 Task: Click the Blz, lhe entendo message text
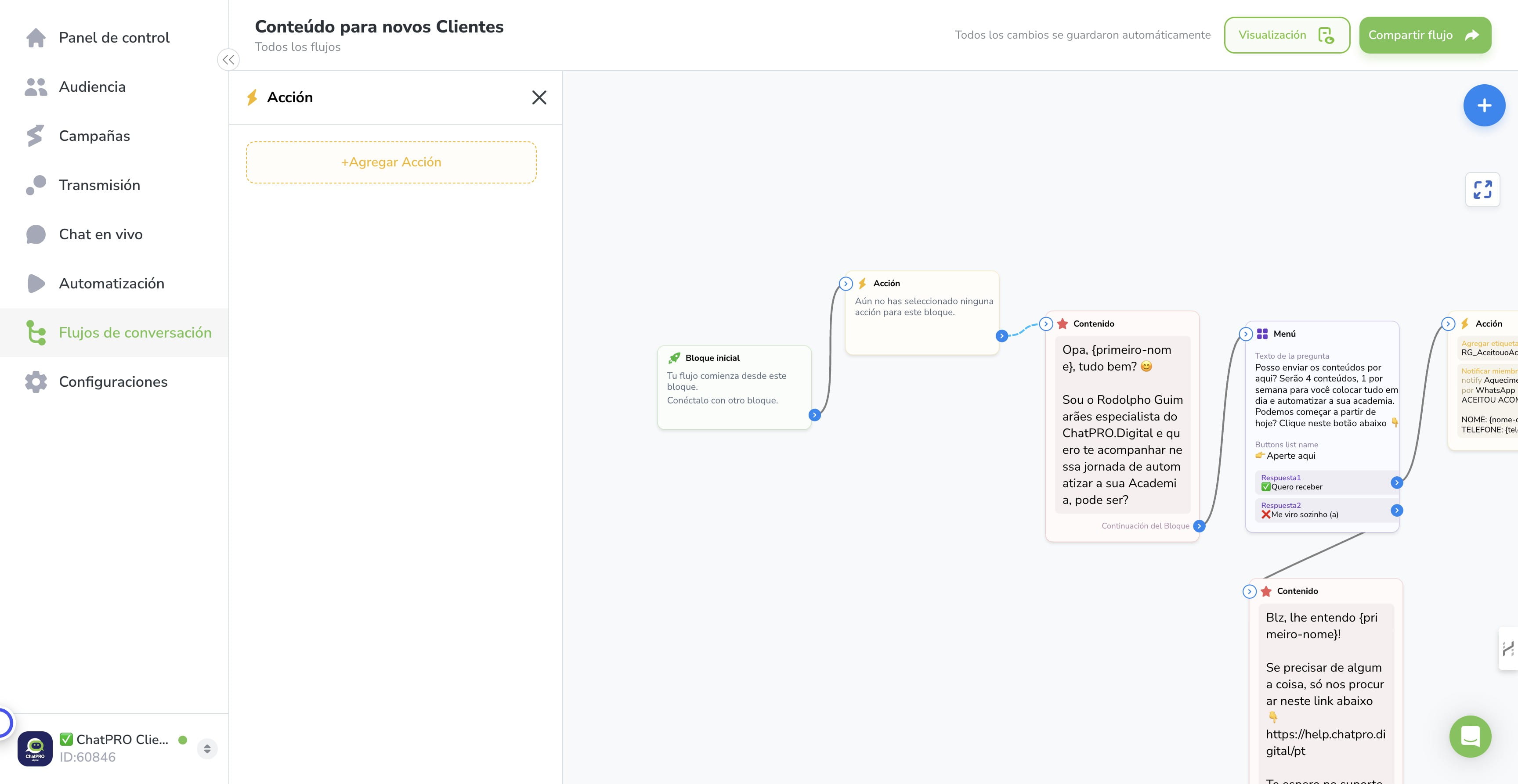tap(1322, 626)
